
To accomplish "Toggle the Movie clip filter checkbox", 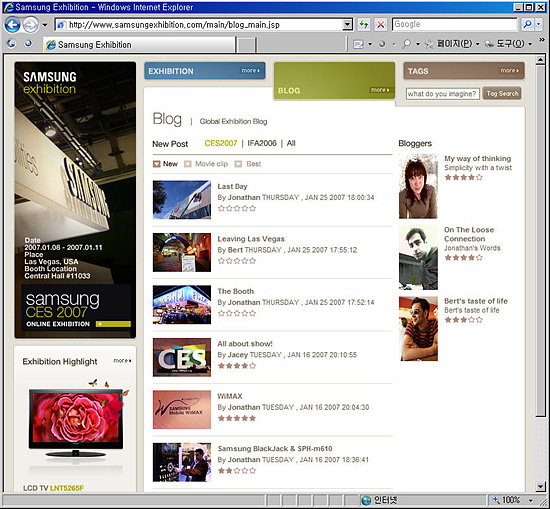I will tap(188, 164).
